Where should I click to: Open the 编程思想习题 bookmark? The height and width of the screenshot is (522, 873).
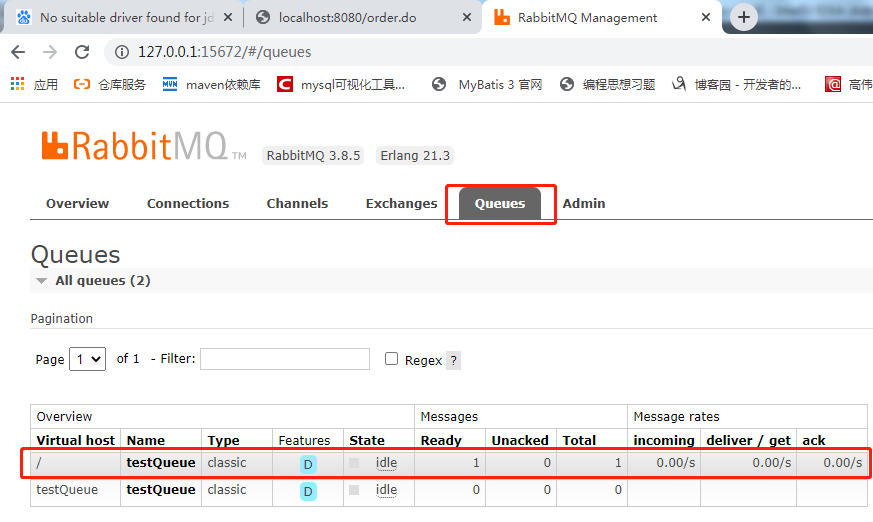(607, 85)
